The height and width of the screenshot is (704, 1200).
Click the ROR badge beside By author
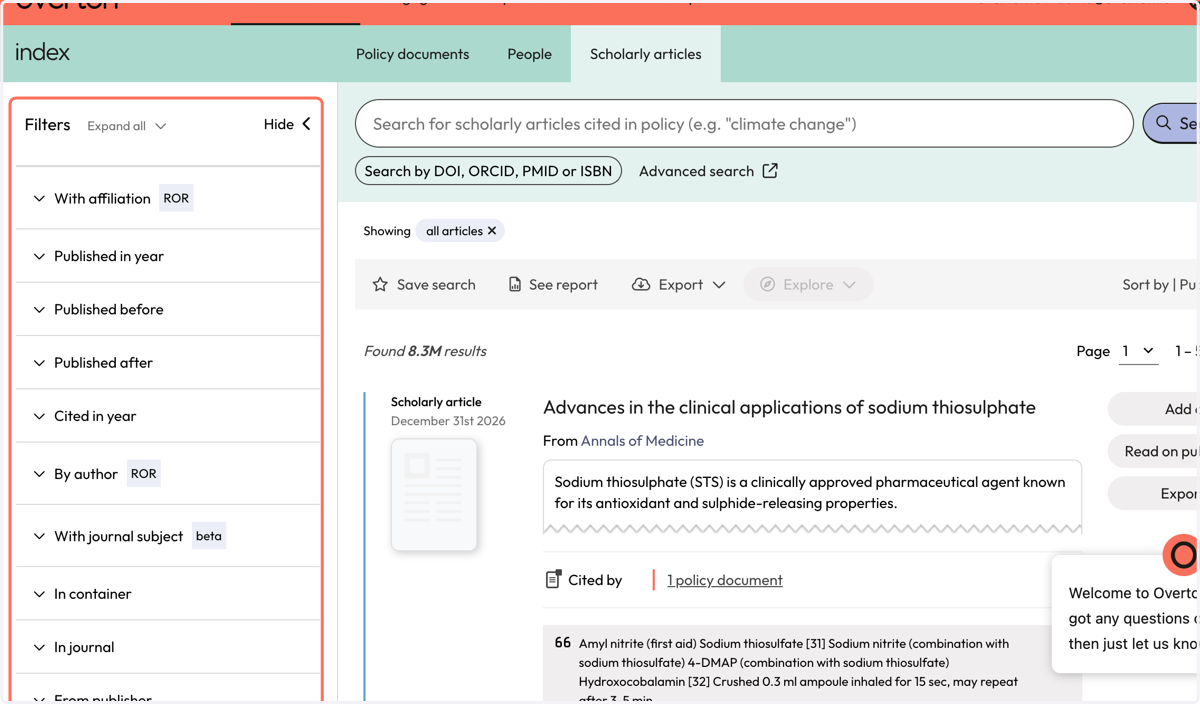pyautogui.click(x=144, y=474)
